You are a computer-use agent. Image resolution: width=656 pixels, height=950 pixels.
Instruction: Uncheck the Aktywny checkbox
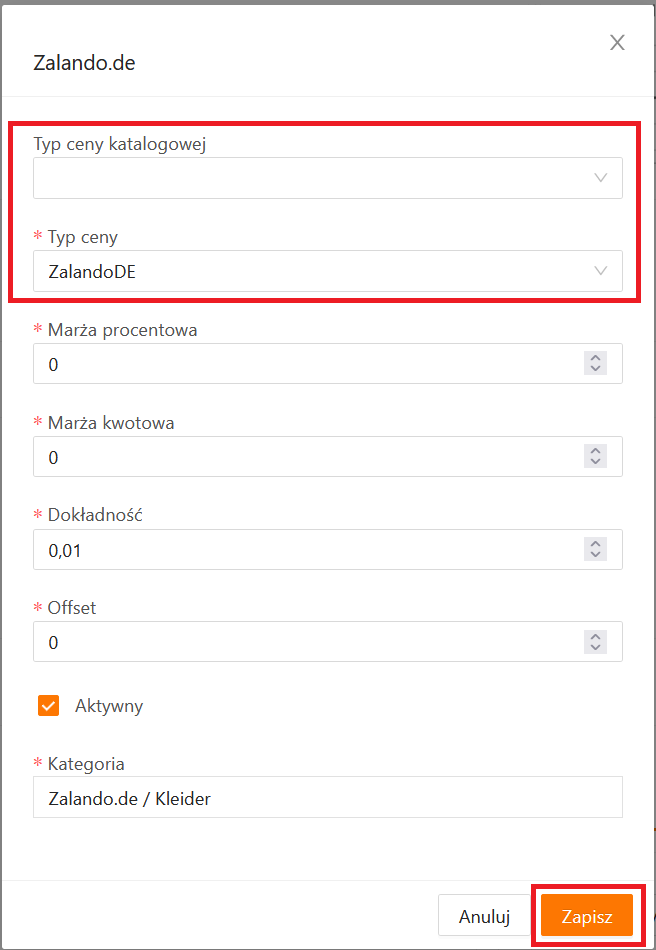click(48, 706)
